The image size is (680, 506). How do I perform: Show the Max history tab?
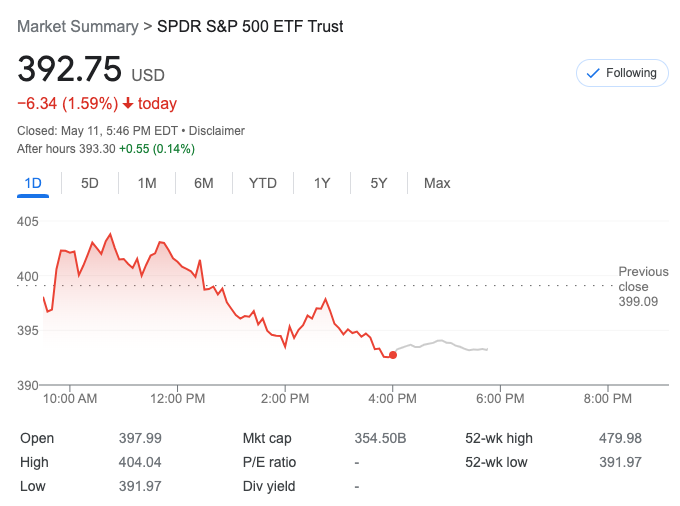437,183
